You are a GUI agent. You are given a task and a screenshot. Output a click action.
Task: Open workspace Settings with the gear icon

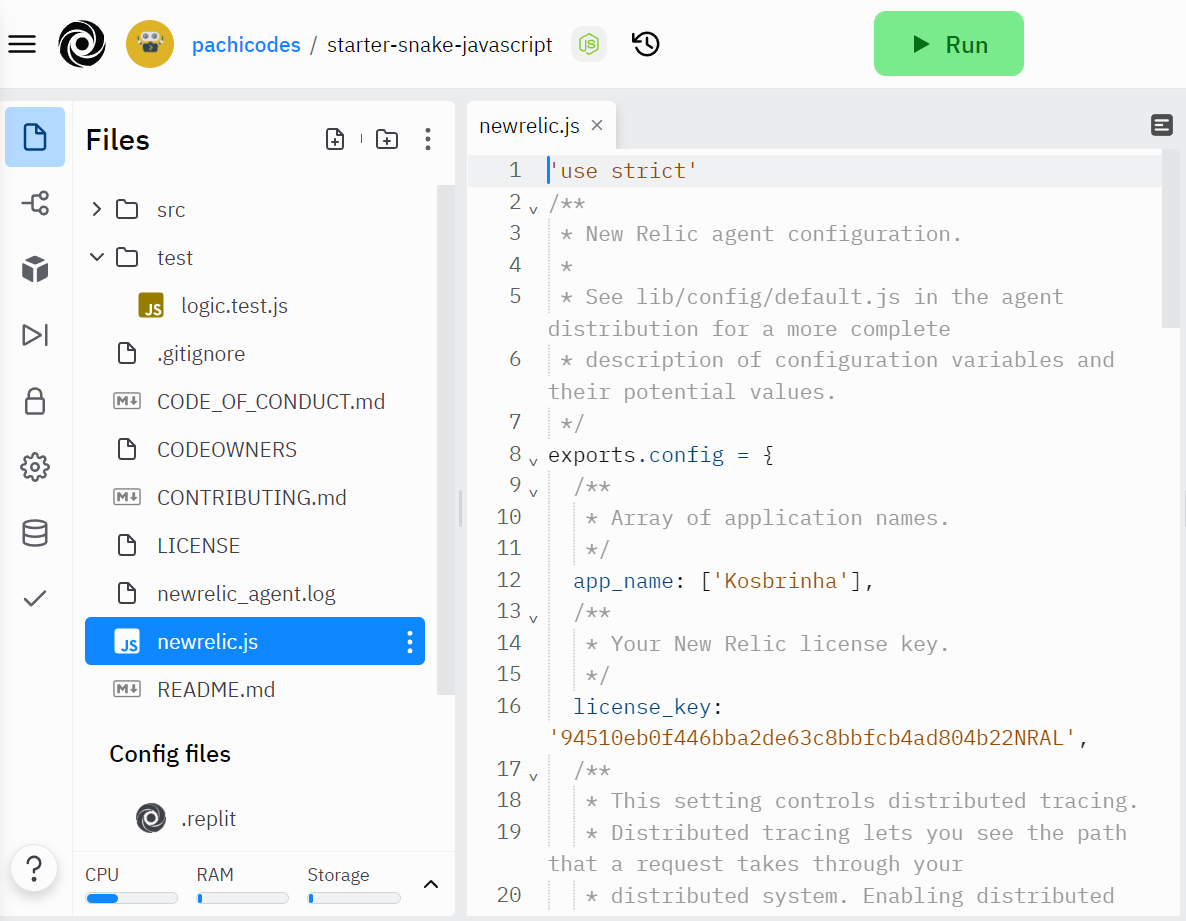35,467
